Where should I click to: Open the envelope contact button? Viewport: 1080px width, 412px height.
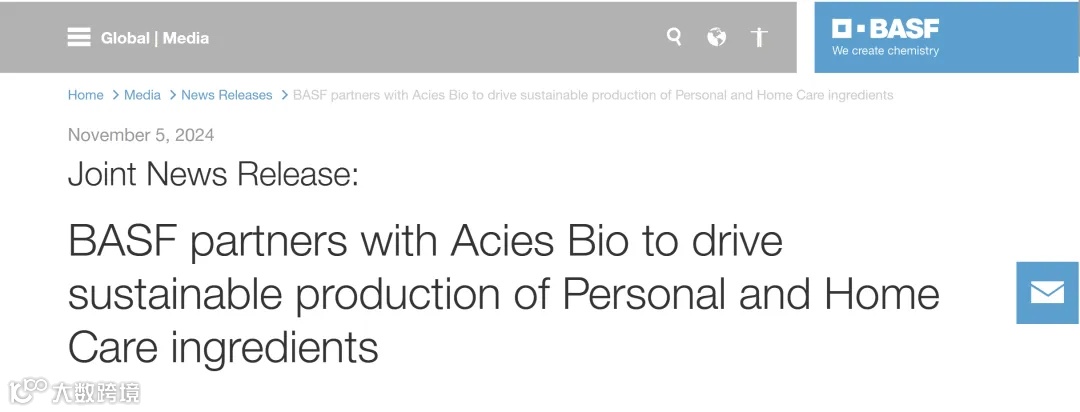pos(1047,292)
